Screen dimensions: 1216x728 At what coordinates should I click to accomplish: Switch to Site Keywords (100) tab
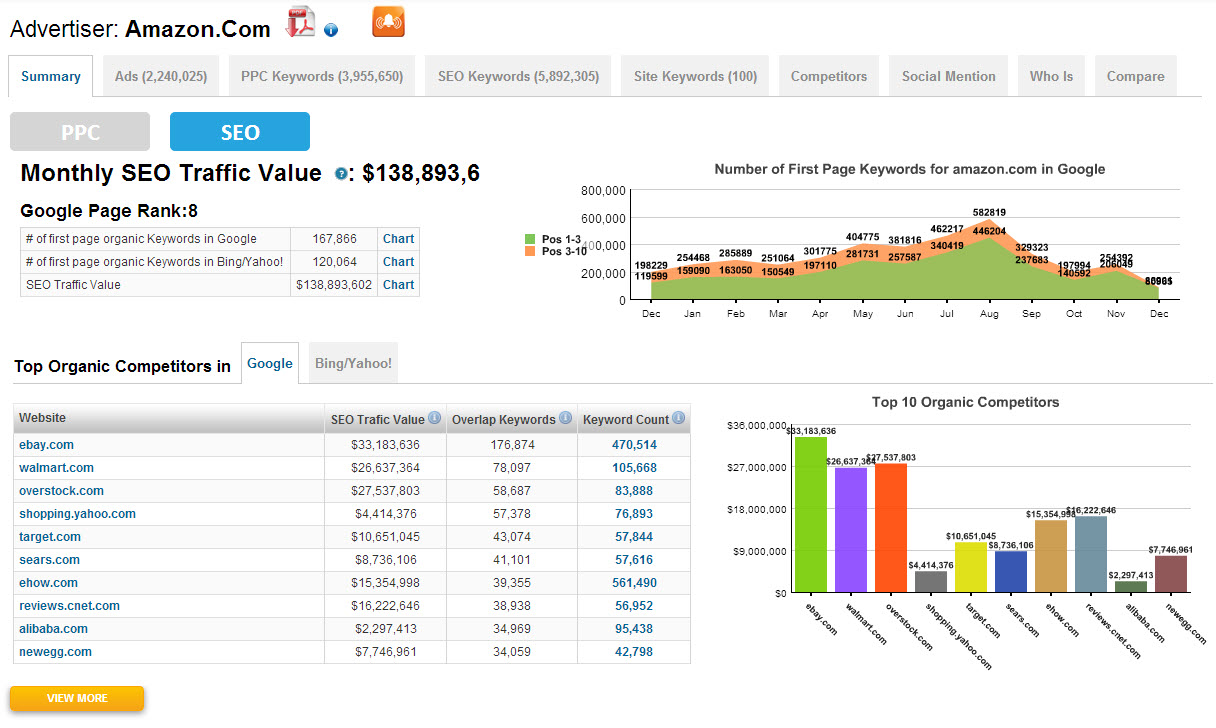coord(695,76)
